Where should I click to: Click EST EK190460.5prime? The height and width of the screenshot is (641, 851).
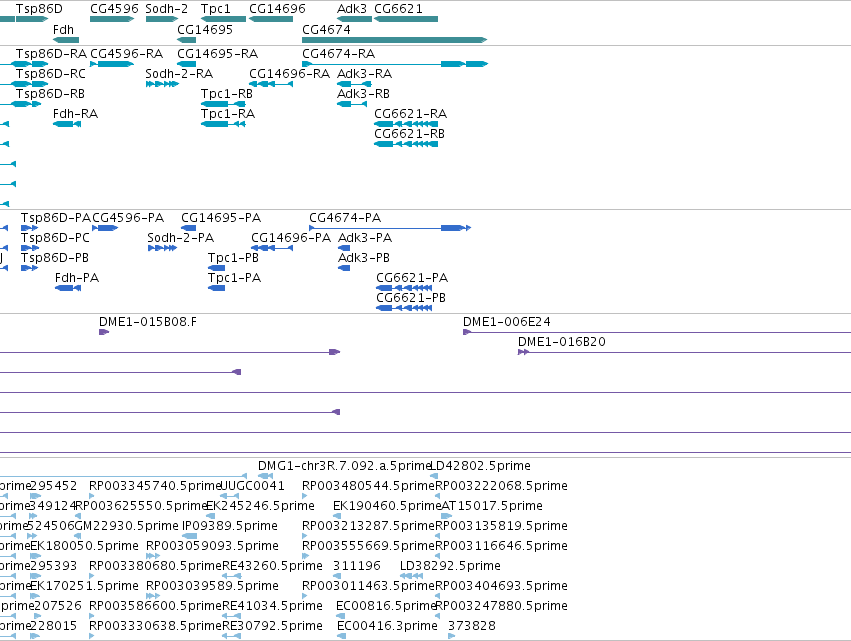coord(388,506)
